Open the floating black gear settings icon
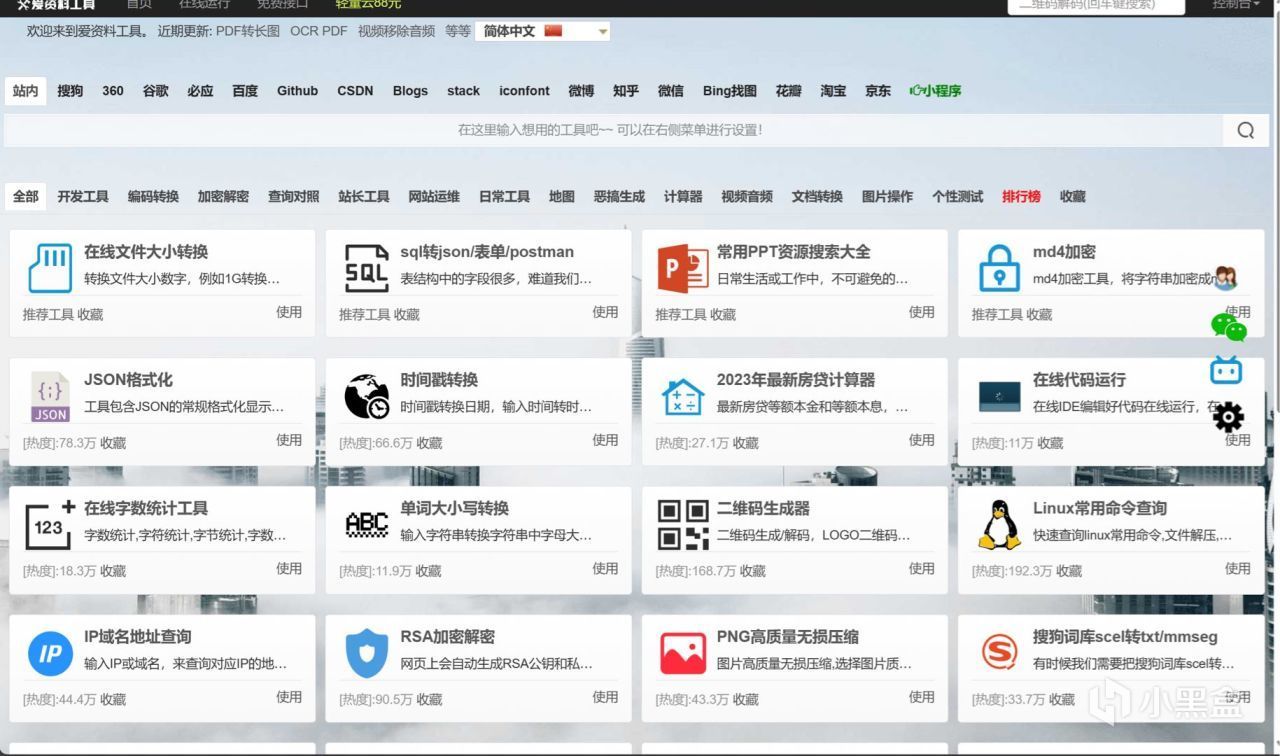The image size is (1280, 756). 1228,416
